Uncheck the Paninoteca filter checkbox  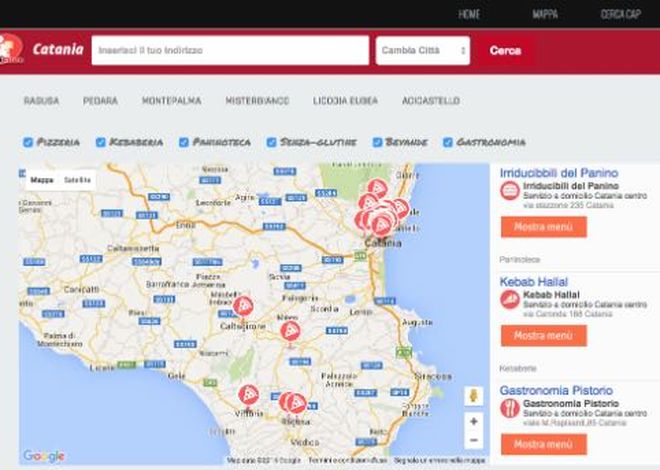pyautogui.click(x=184, y=142)
